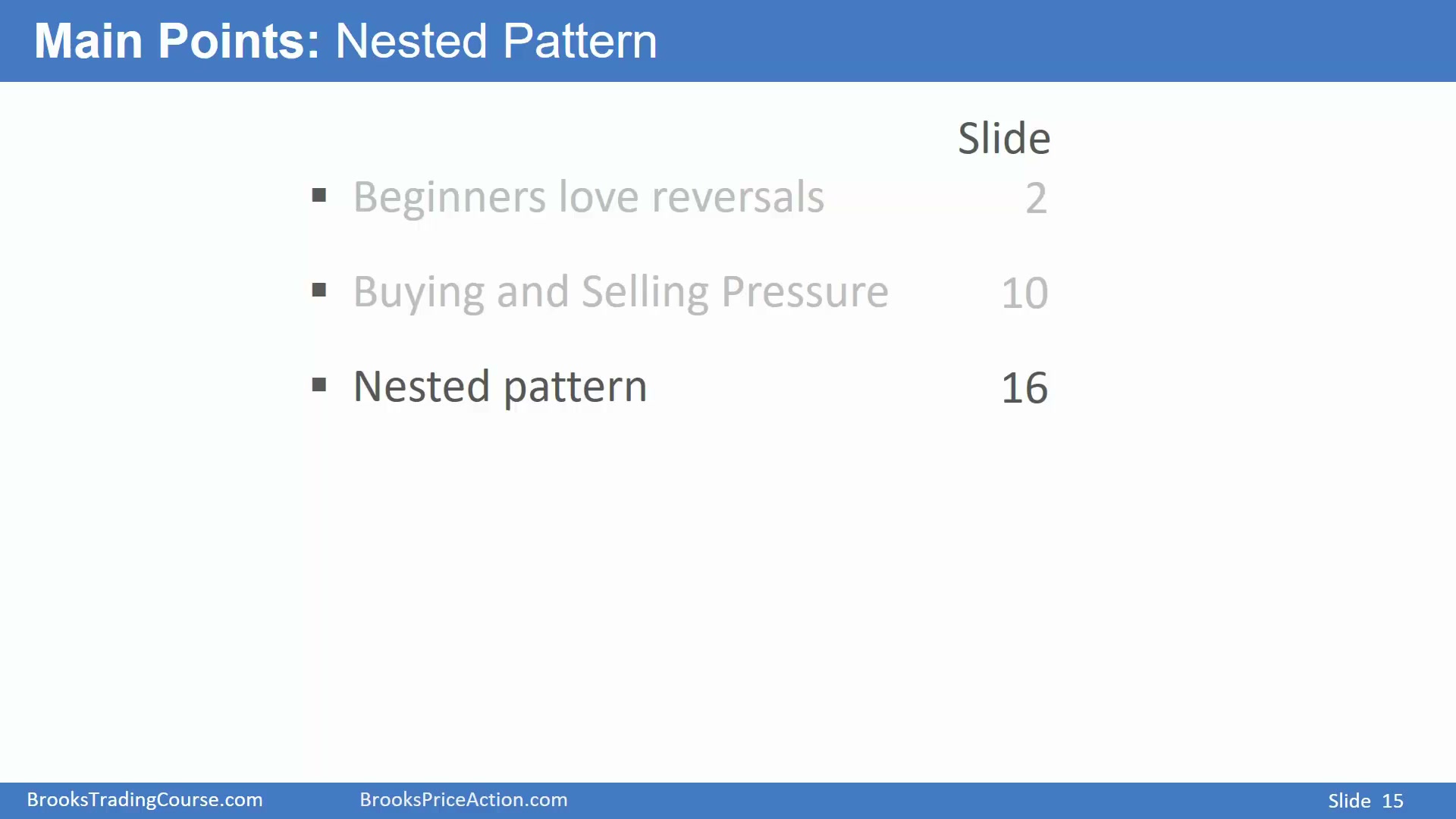Screen dimensions: 1456x819
Task: Click the bullet beside Nested pattern
Action: point(319,385)
